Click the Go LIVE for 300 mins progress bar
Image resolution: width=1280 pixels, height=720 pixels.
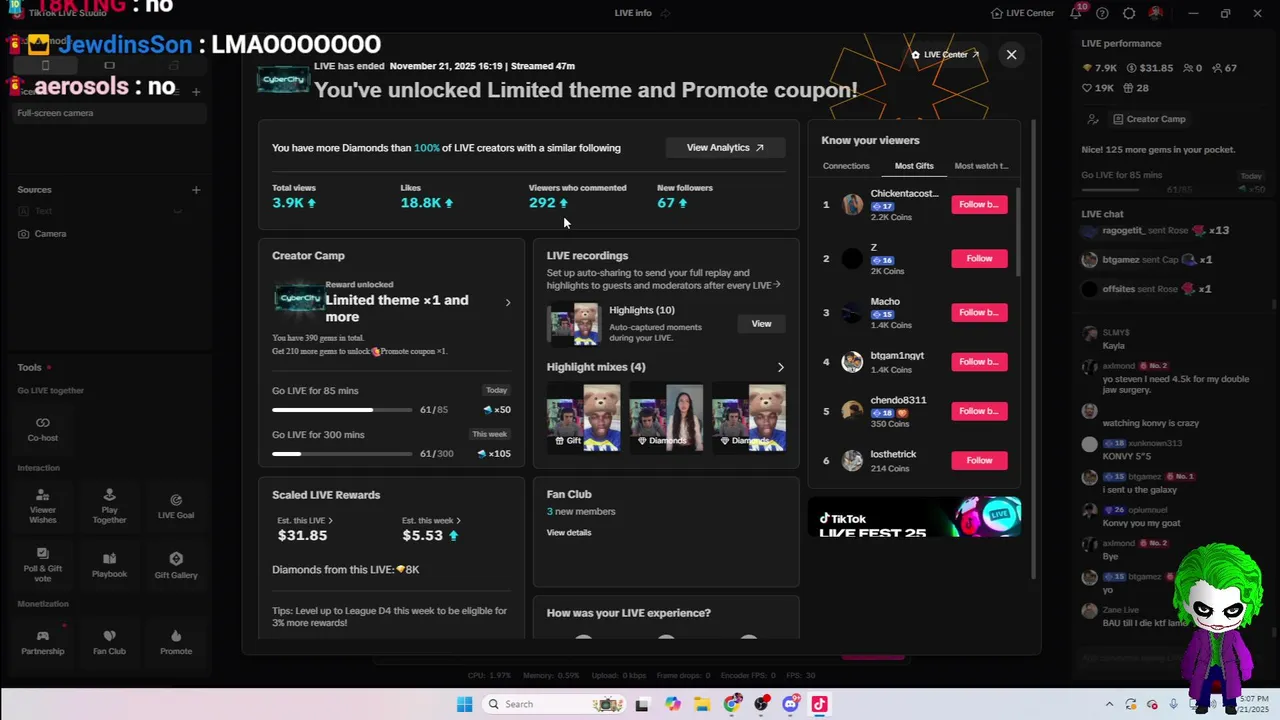coord(342,454)
